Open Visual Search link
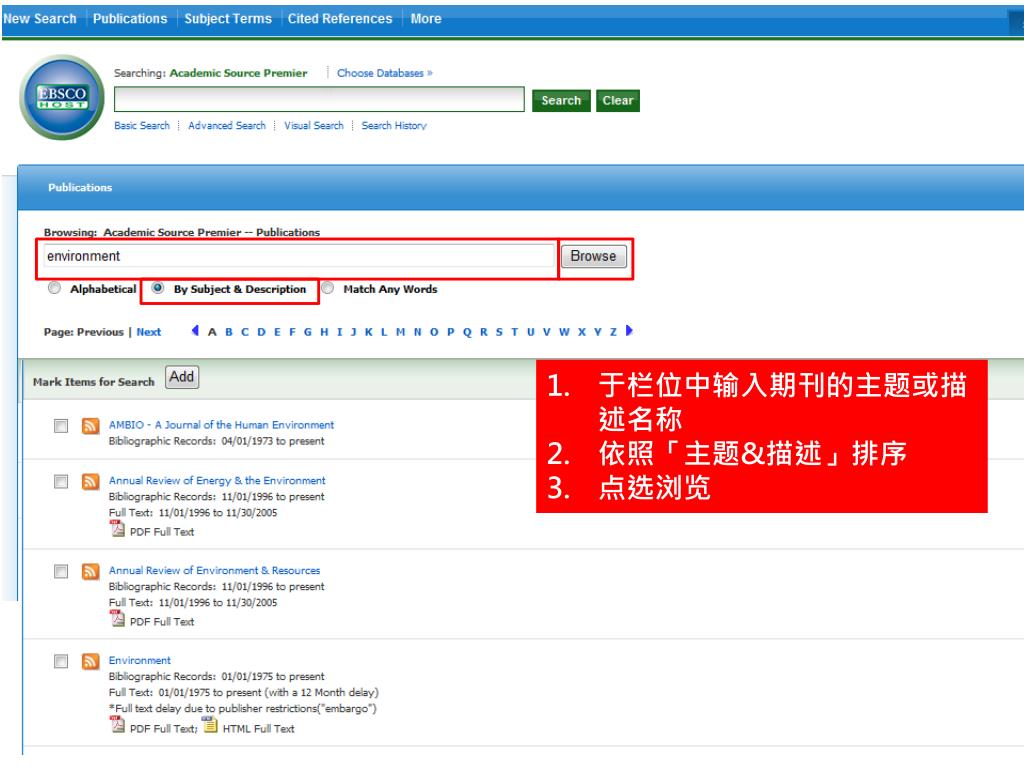 click(313, 125)
